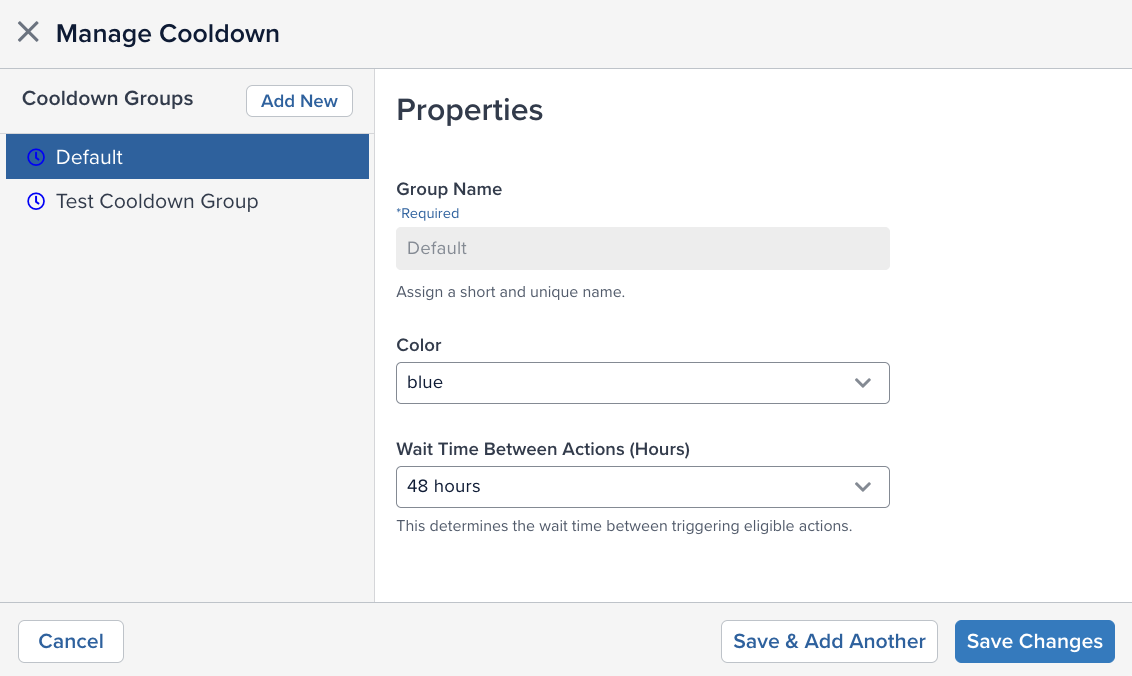Viewport: 1132px width, 676px height.
Task: Click the Properties heading
Action: [469, 110]
